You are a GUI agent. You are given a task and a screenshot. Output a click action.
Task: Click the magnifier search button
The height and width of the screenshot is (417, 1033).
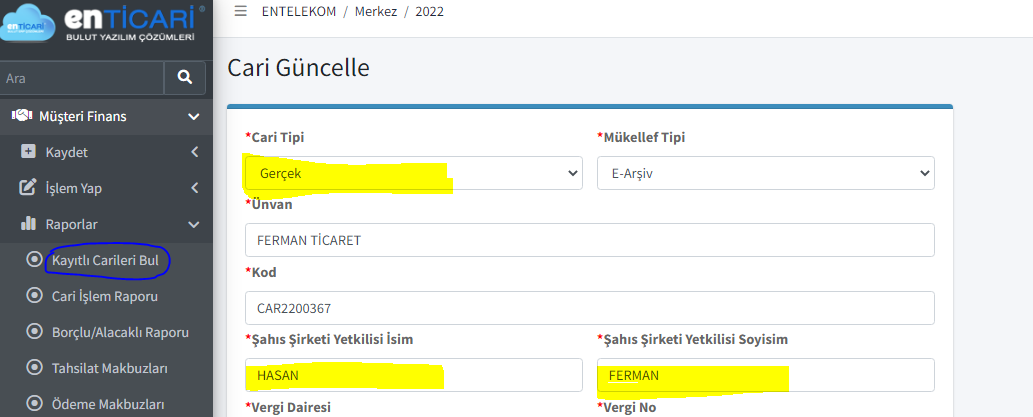pos(184,78)
